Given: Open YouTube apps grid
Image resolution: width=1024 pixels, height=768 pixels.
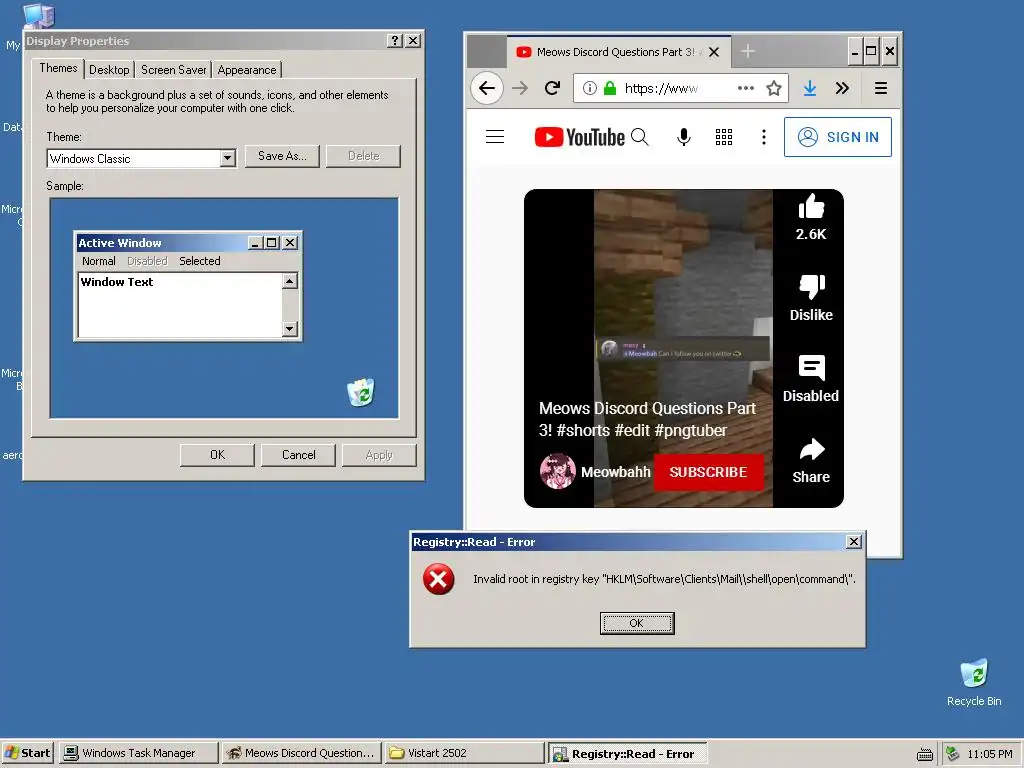Looking at the screenshot, I should pyautogui.click(x=724, y=136).
